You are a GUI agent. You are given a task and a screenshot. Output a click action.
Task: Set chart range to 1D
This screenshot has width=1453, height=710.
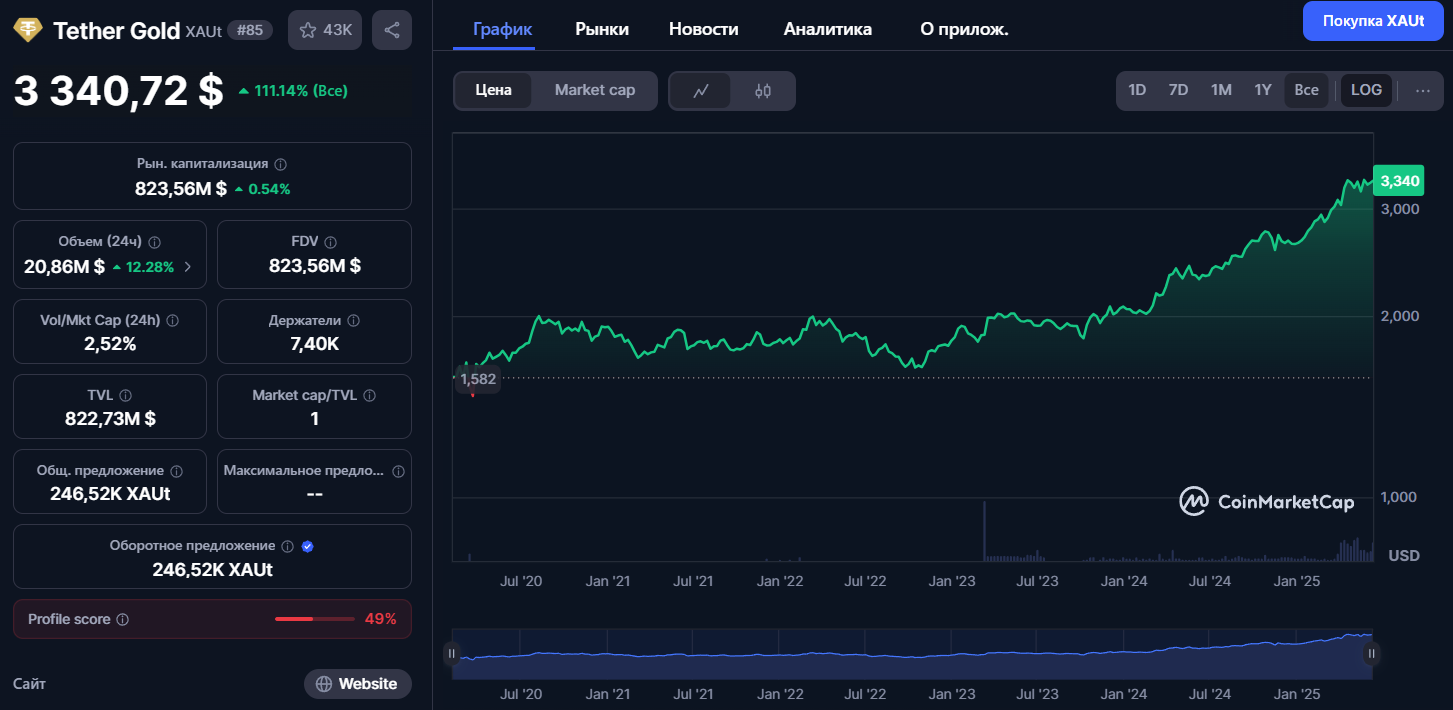tap(1137, 90)
